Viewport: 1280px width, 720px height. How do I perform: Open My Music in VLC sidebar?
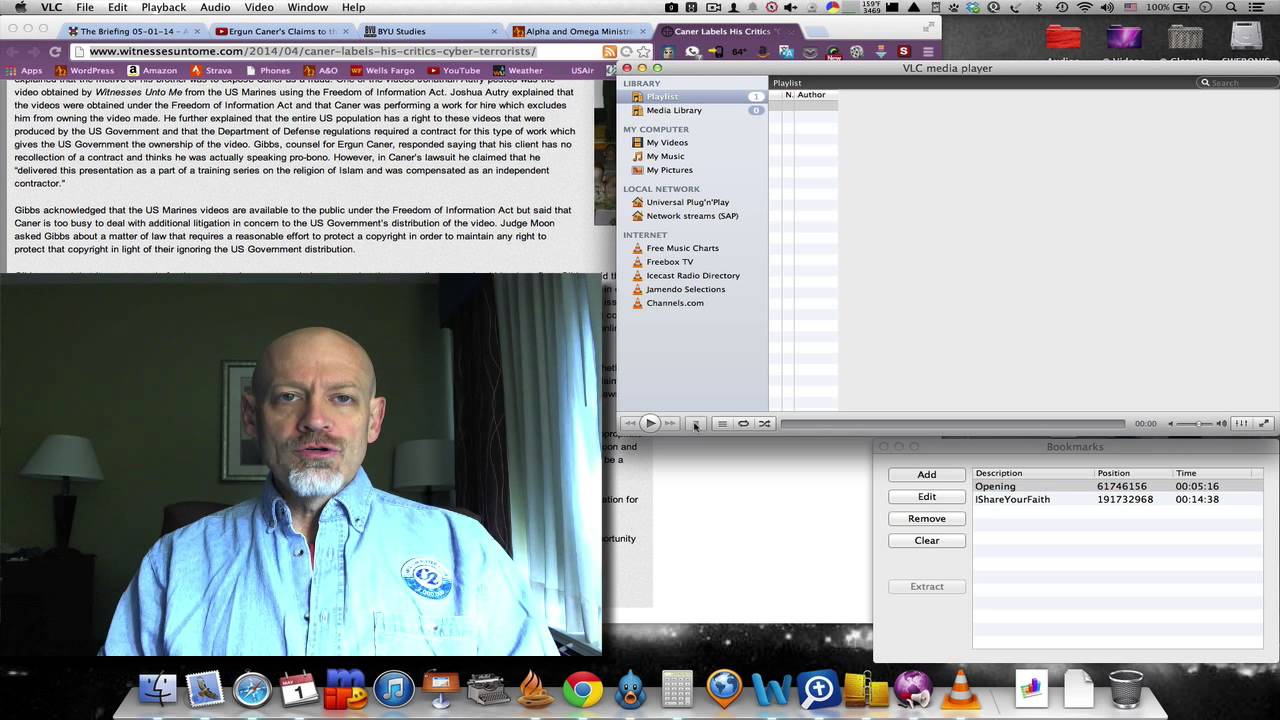pyautogui.click(x=665, y=156)
